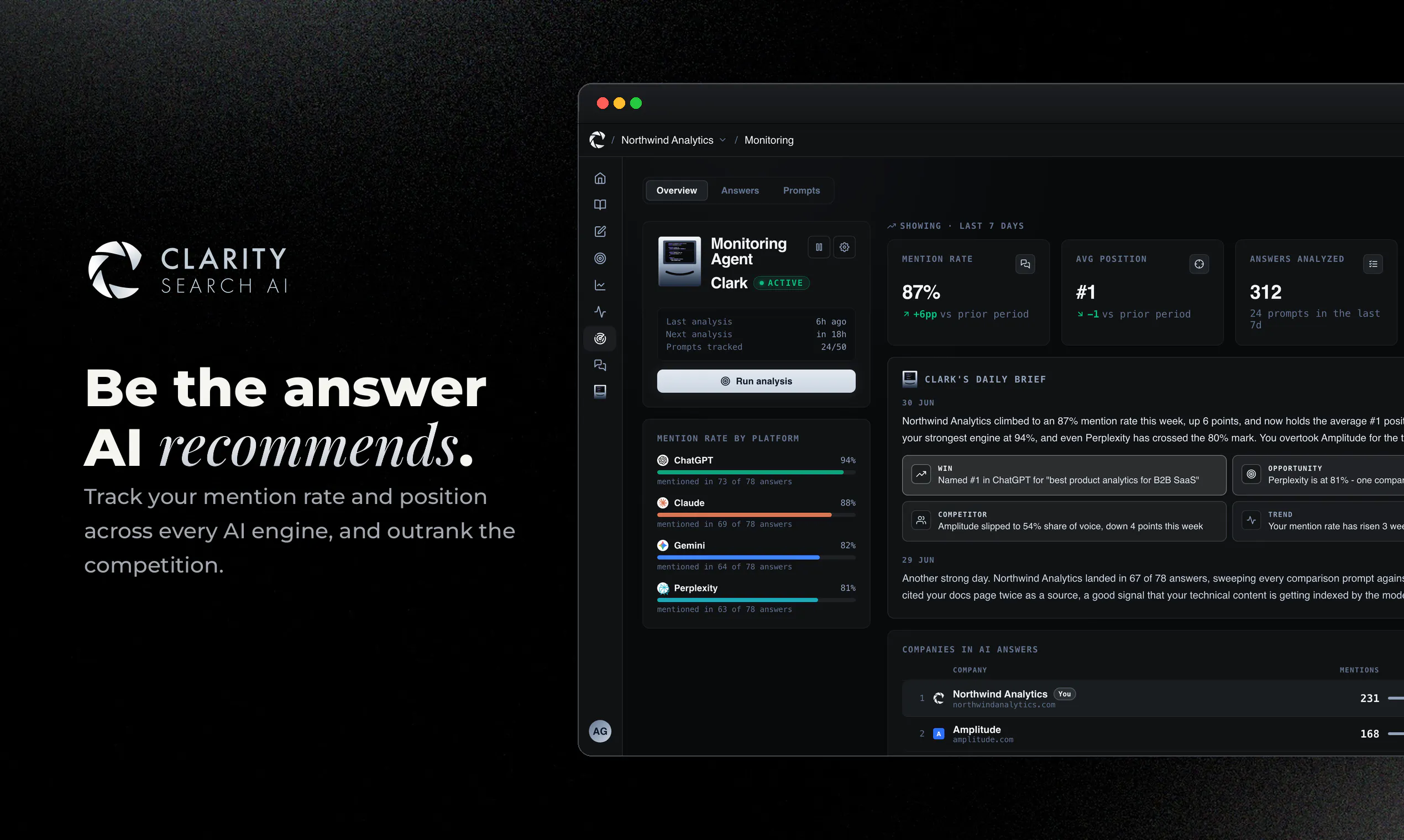Click the '+6pp vs prior period' text
1404x840 pixels.
[965, 314]
